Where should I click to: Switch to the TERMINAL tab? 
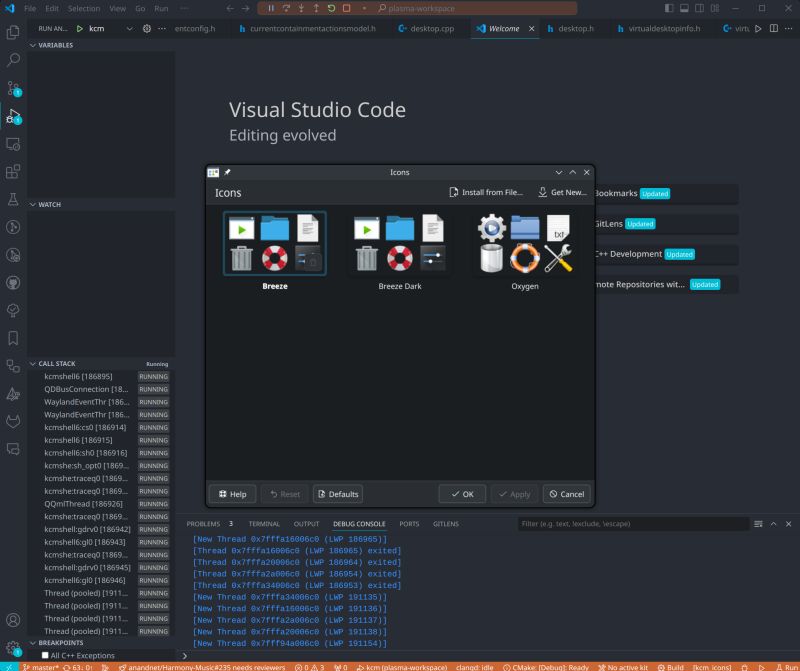tap(264, 523)
